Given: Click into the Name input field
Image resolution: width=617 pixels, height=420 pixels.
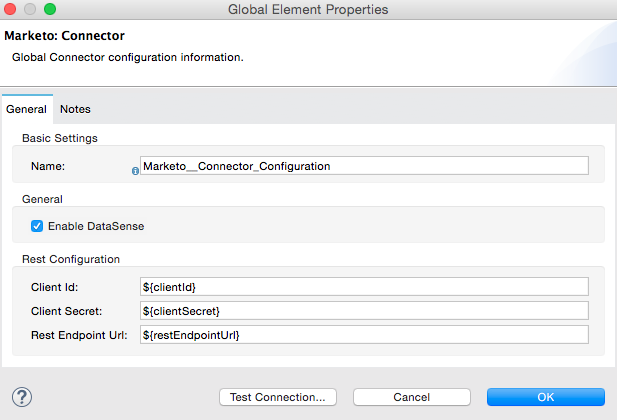Looking at the screenshot, I should pyautogui.click(x=364, y=166).
